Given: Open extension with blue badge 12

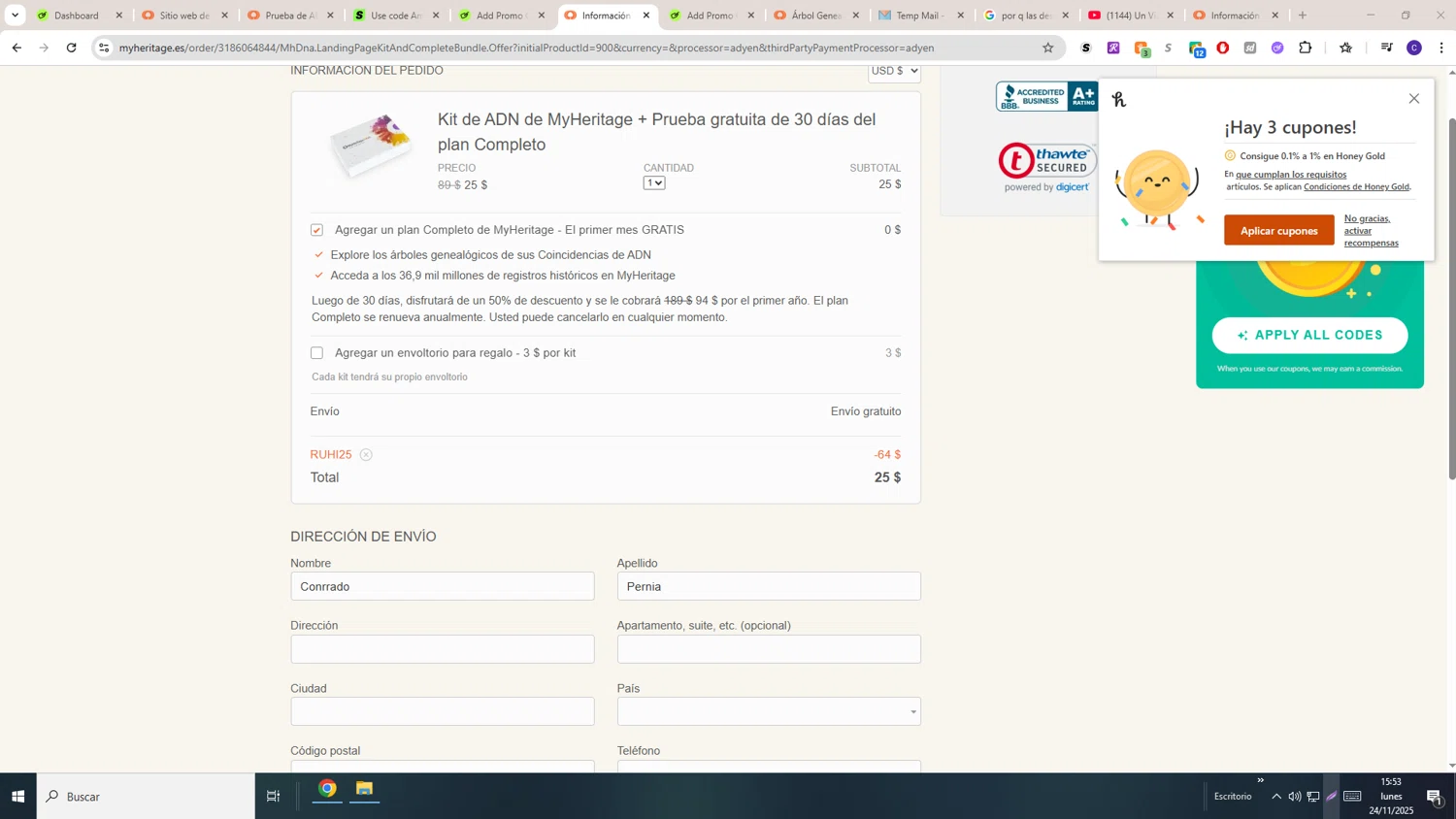Looking at the screenshot, I should pos(1196,49).
